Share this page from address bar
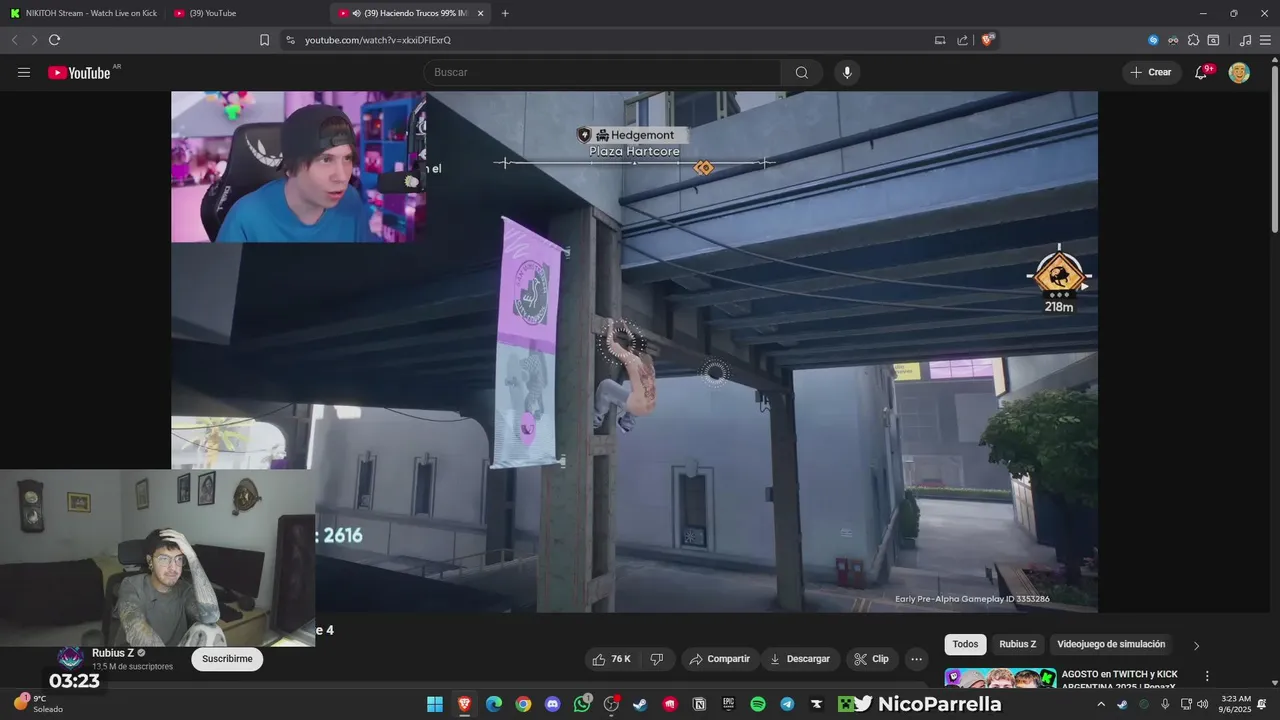The width and height of the screenshot is (1280, 720). tap(962, 40)
